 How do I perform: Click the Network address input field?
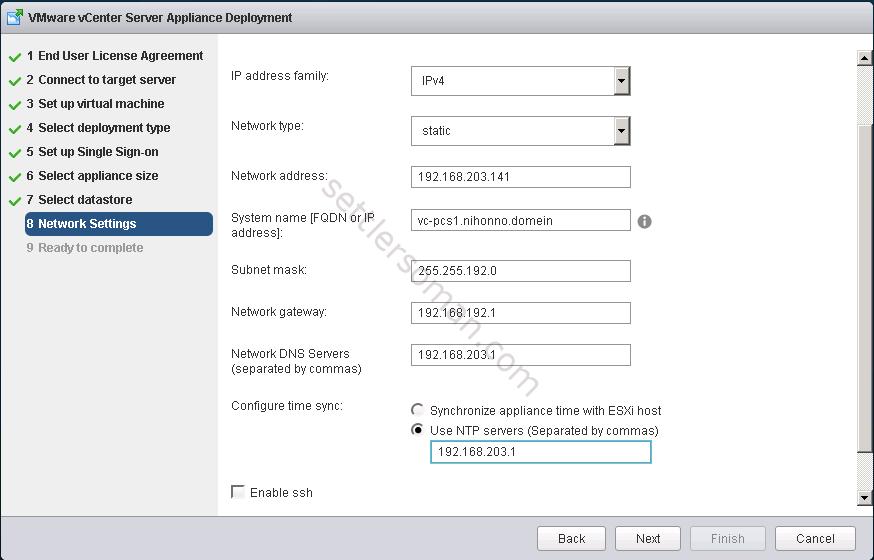point(521,177)
